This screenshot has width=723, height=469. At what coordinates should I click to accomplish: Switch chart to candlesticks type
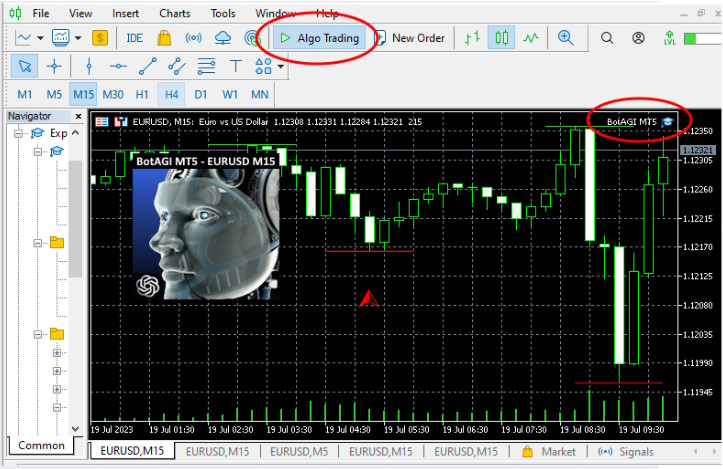tap(502, 38)
